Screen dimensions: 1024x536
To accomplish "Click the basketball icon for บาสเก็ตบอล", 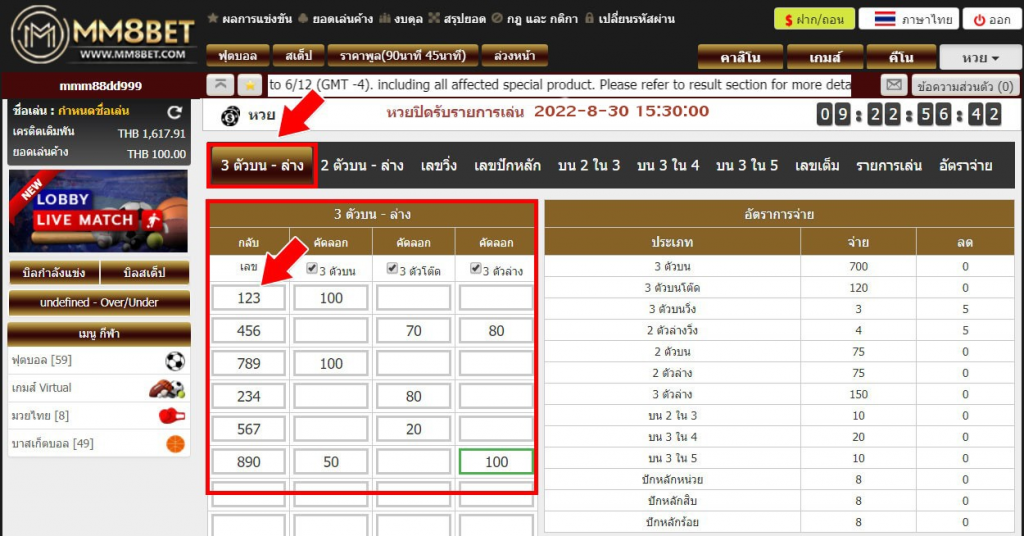I will coord(176,444).
